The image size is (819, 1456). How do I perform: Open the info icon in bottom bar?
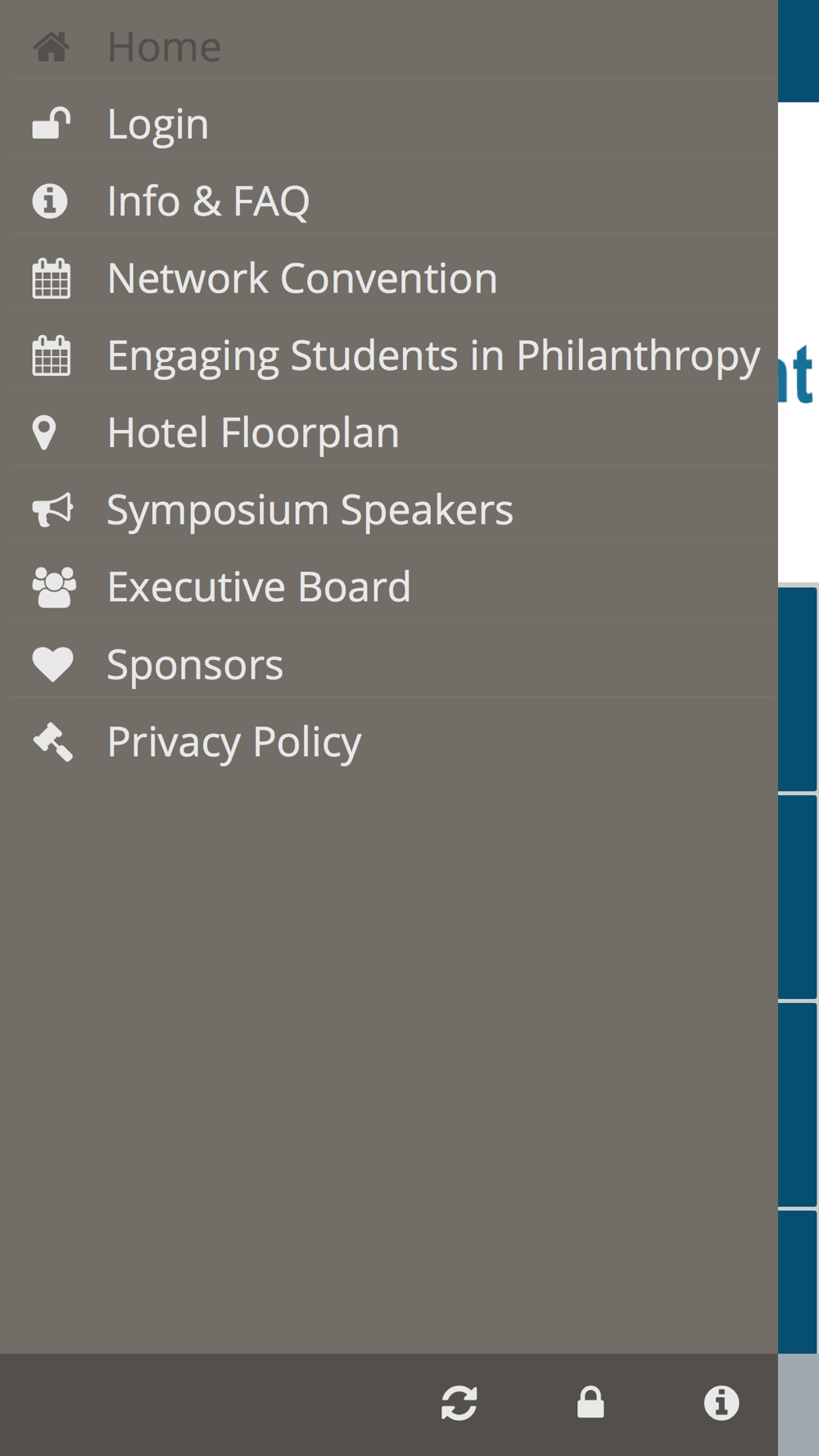[722, 1403]
